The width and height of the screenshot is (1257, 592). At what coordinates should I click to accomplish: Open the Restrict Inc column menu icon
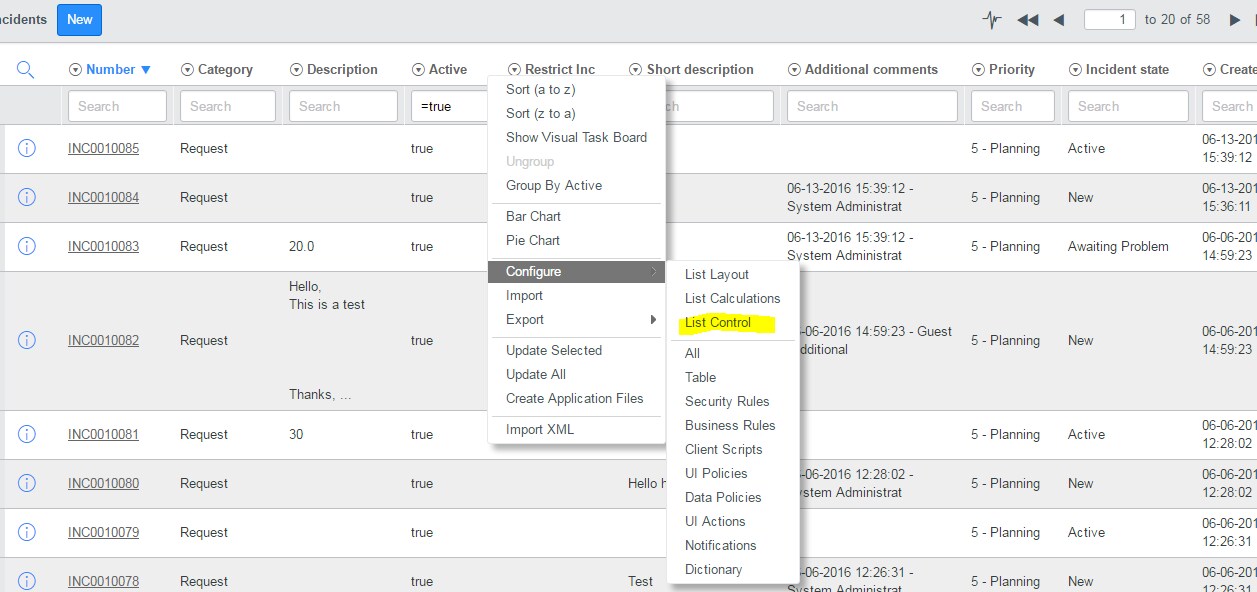click(x=514, y=70)
